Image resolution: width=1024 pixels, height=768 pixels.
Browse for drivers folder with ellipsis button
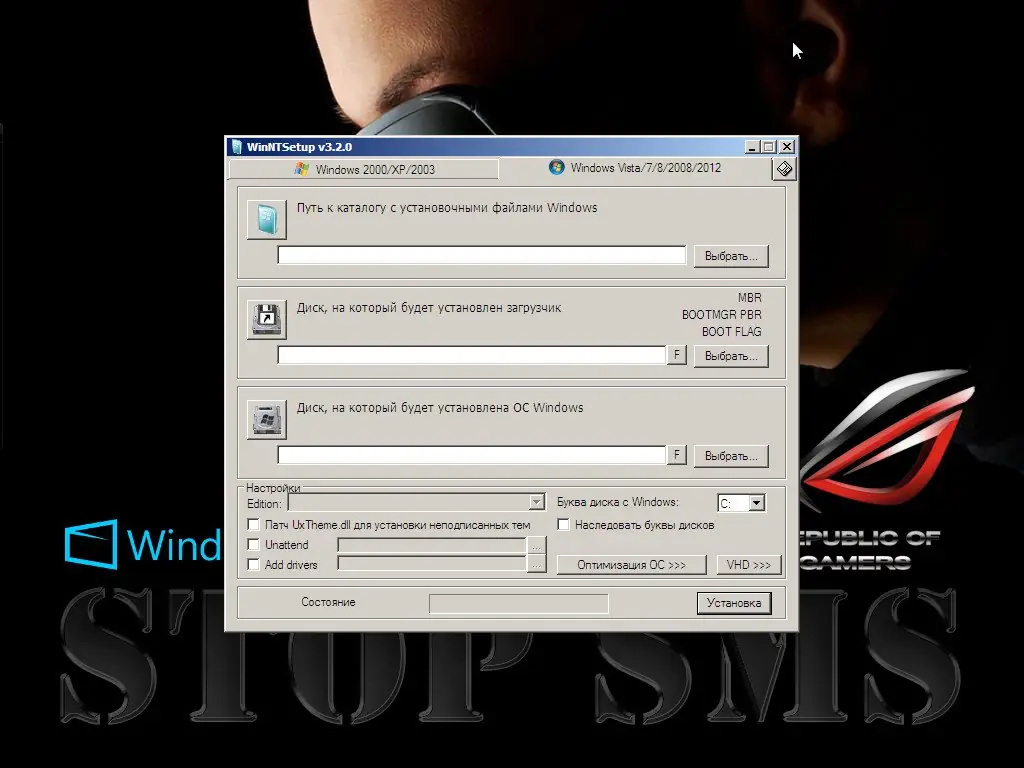click(536, 565)
